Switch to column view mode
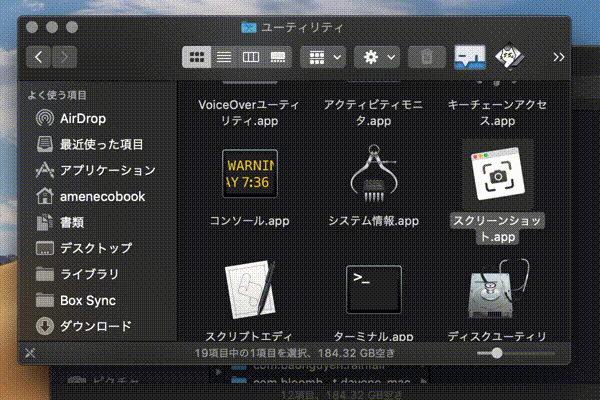 (251, 57)
